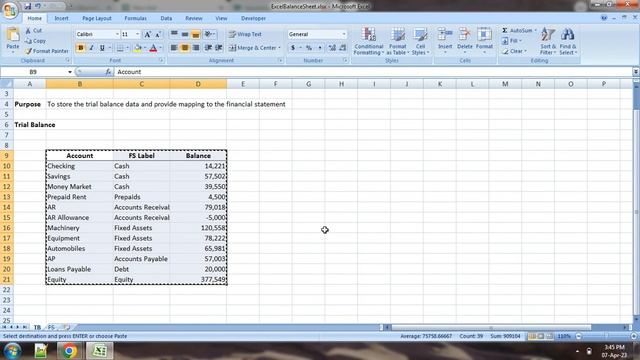Image resolution: width=640 pixels, height=360 pixels.
Task: Switch to the Data tab
Action: tap(166, 18)
